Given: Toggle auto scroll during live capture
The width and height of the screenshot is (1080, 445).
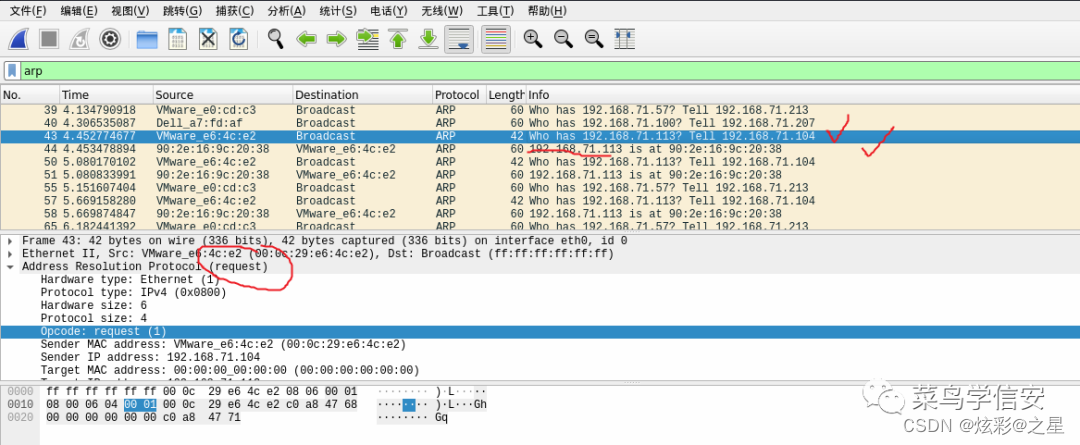Looking at the screenshot, I should tap(459, 39).
